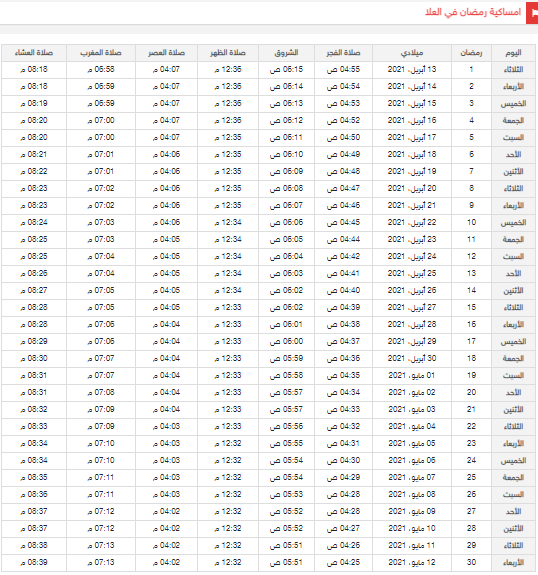Click the red flag icon beside the title

pyautogui.click(x=532, y=13)
